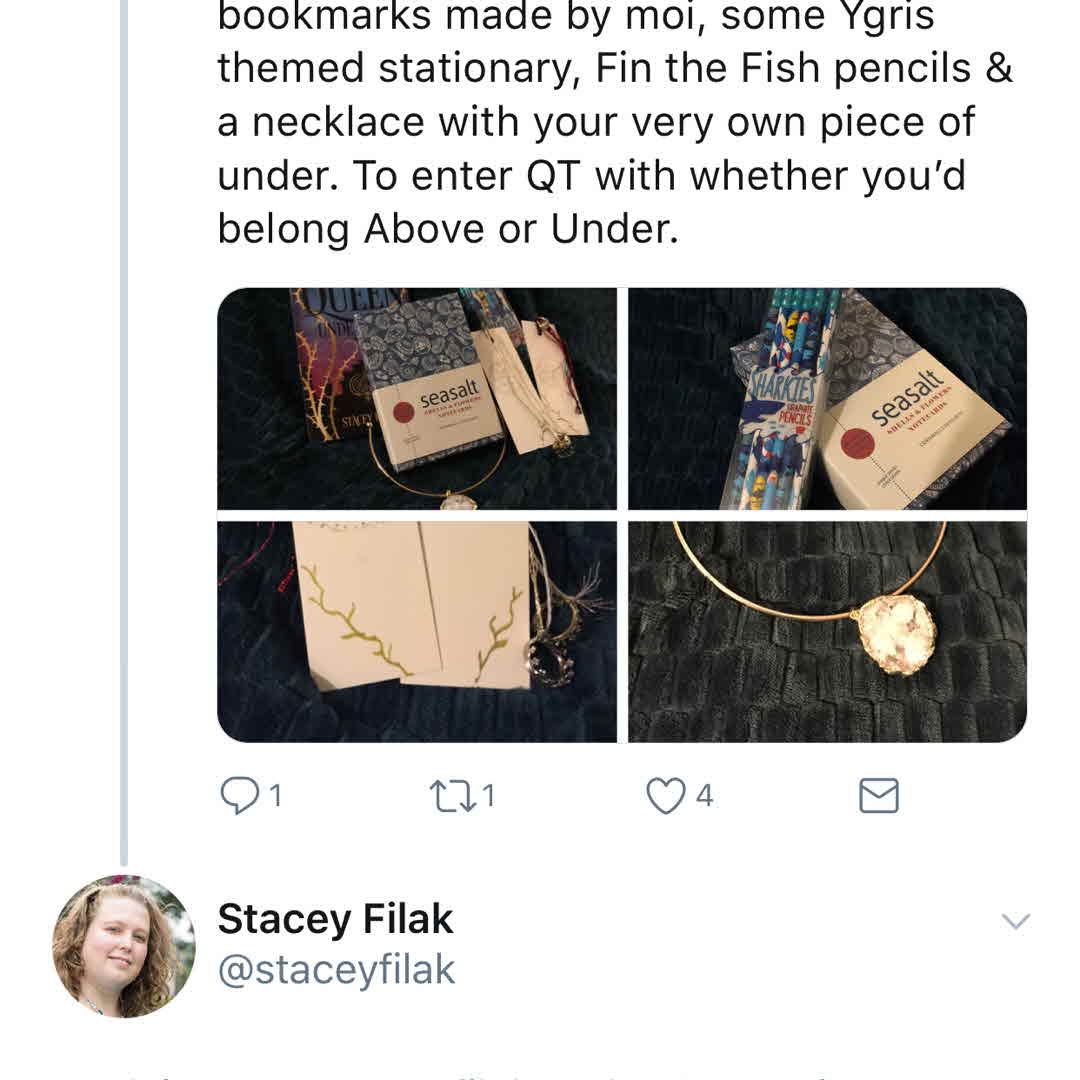Viewport: 1080px width, 1080px height.
Task: Tap the tweet line ending "Above or Under."
Action: tap(448, 229)
